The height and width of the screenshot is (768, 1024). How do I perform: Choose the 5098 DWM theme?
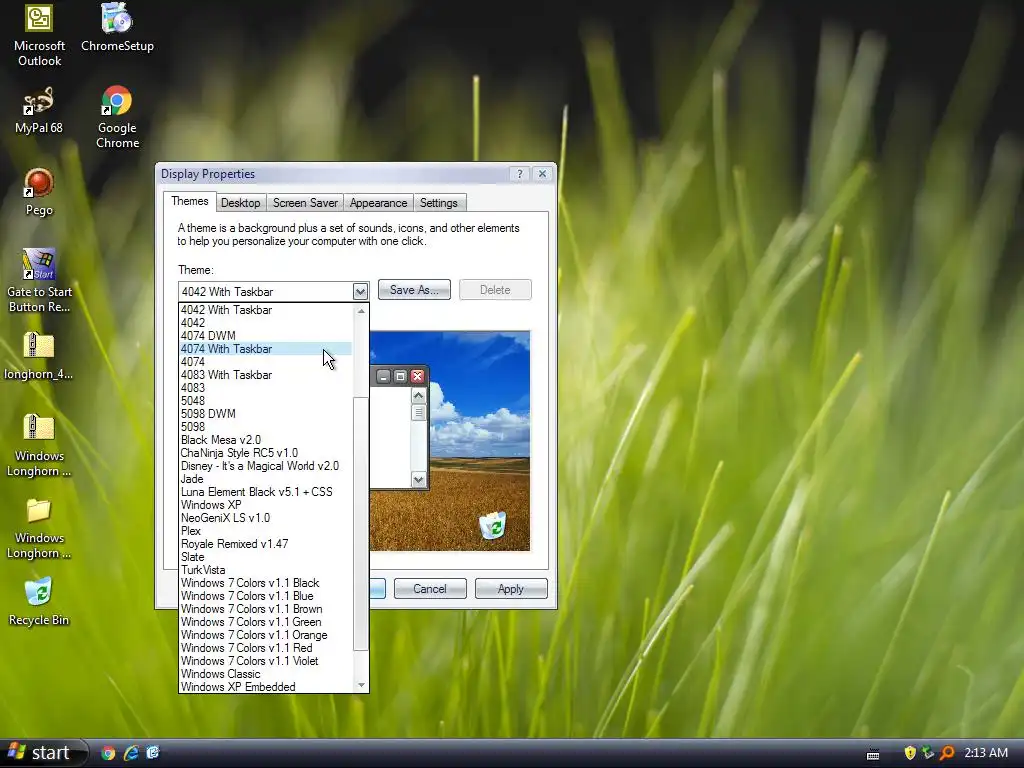click(266, 414)
